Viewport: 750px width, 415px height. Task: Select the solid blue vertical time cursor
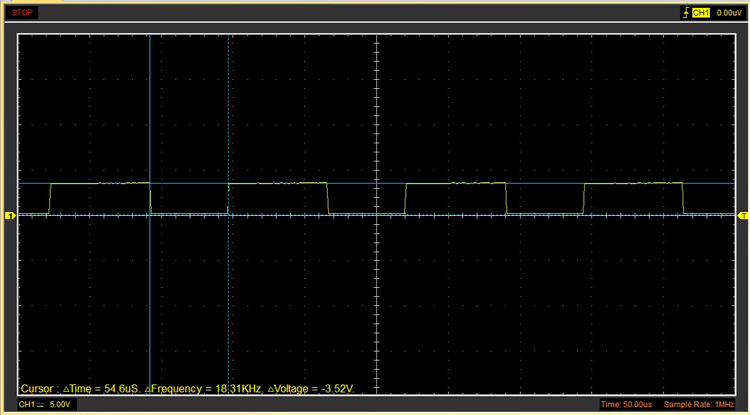[x=150, y=214]
